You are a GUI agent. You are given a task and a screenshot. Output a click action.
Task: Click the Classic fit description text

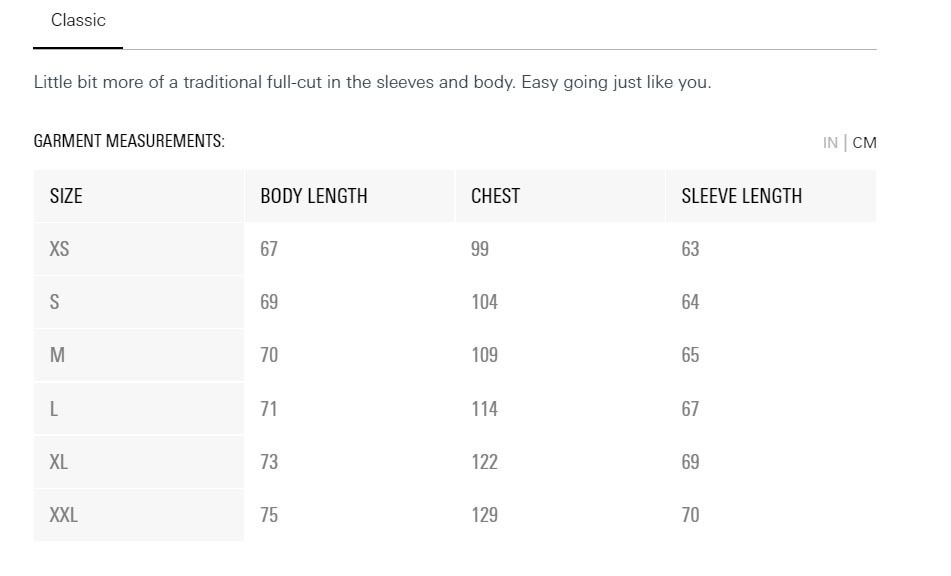pyautogui.click(x=372, y=82)
